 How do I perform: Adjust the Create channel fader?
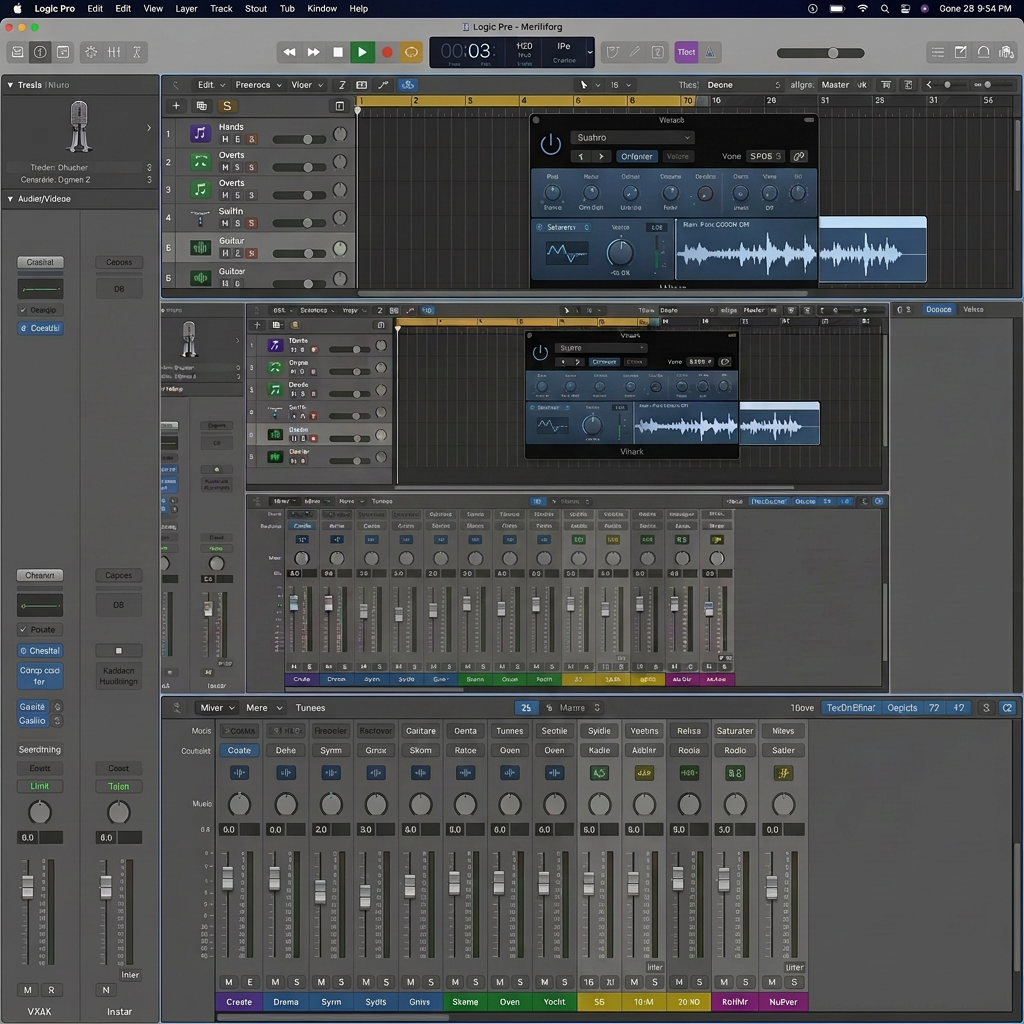point(227,879)
